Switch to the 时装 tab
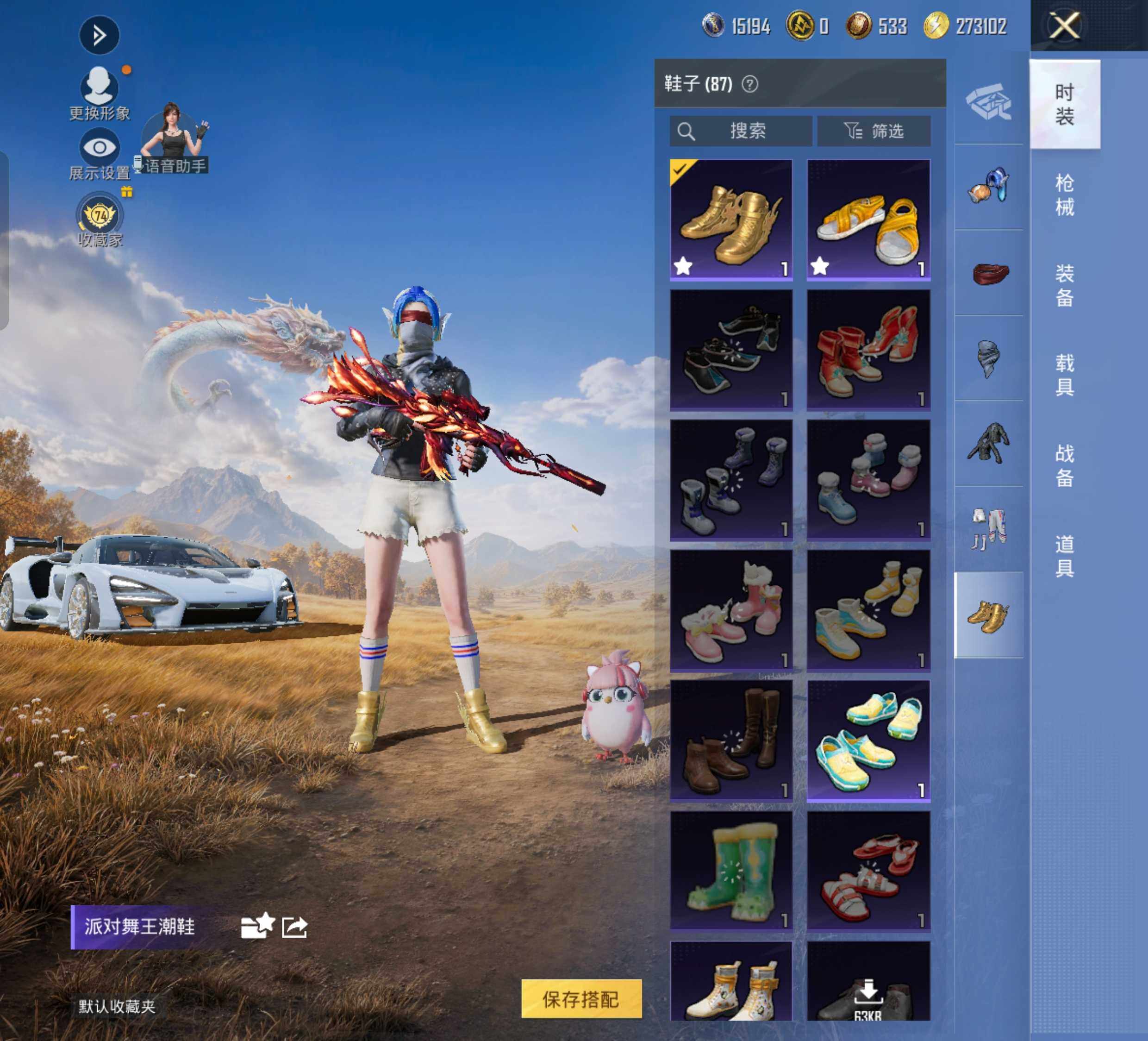This screenshot has width=1148, height=1041. 1064,104
